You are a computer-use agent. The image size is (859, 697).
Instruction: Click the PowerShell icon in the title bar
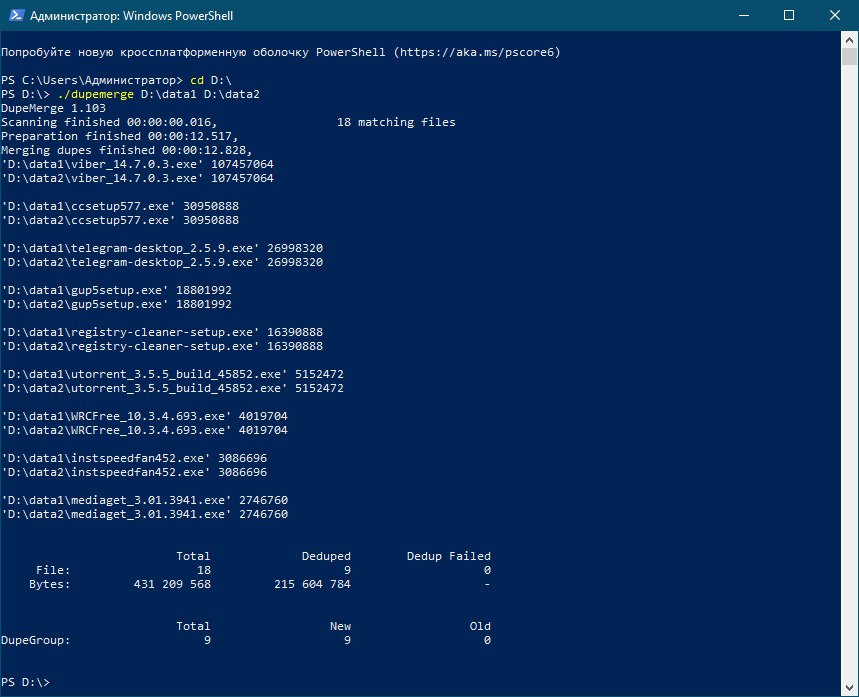point(16,15)
